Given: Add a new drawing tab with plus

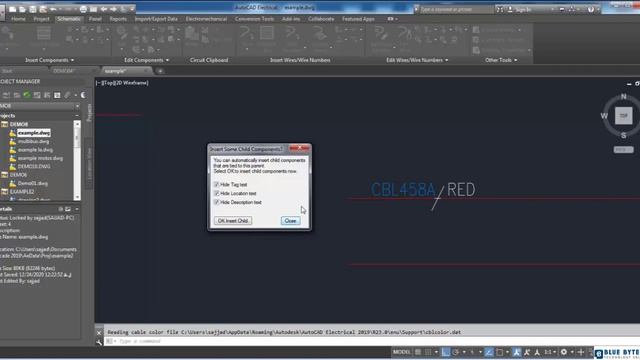Looking at the screenshot, I should 160,71.
